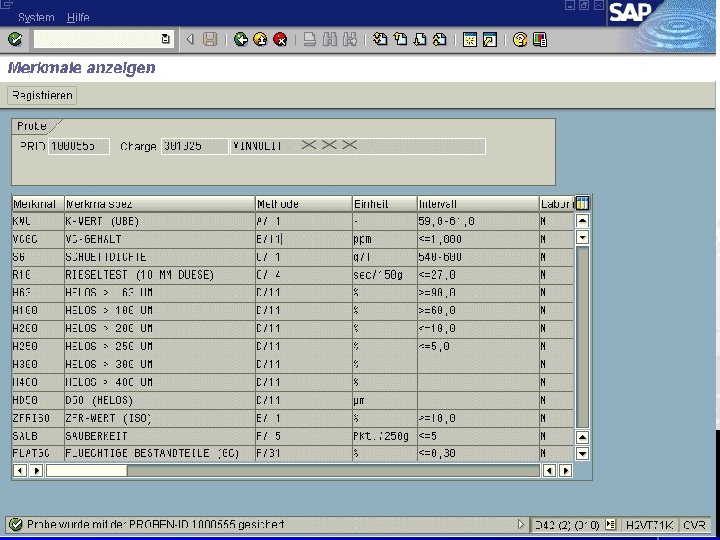The image size is (720, 540).
Task: Click the horizontal scrollbar thumb
Action: coord(87,471)
